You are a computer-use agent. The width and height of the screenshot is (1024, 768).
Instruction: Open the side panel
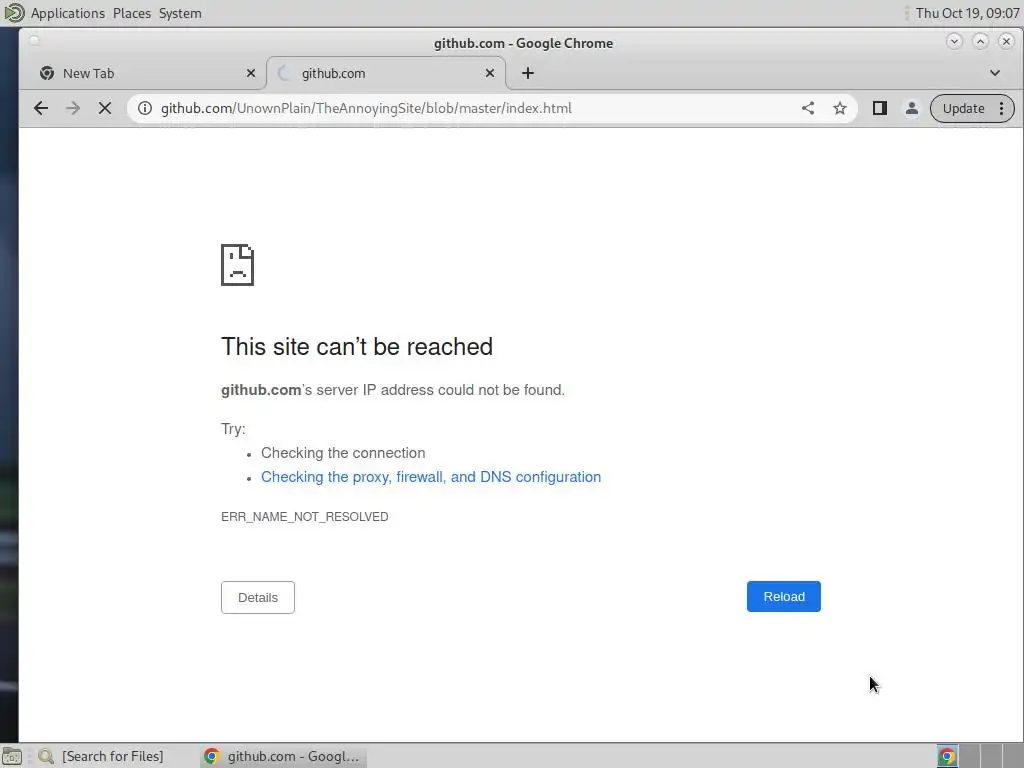click(x=880, y=108)
